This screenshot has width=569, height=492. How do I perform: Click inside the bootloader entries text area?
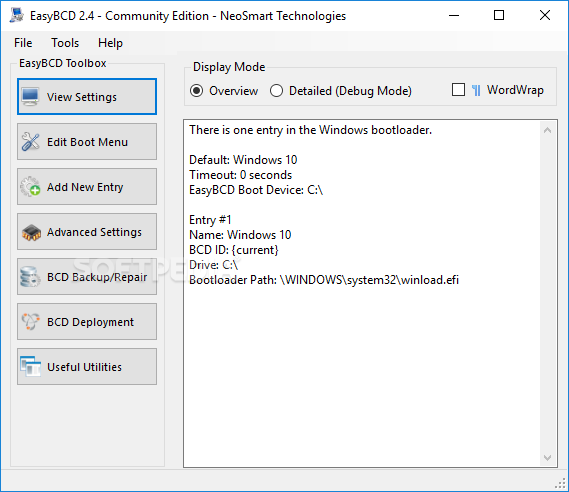[362, 294]
